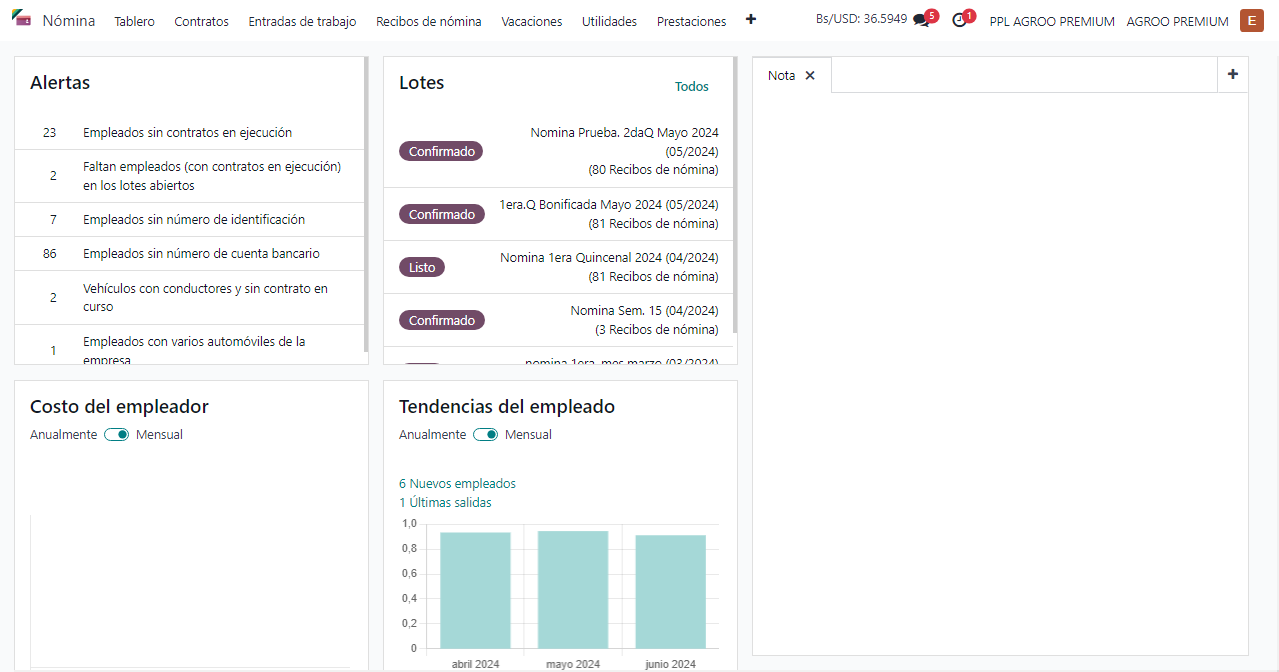Screen dimensions: 1279x672
Task: Click the Todos link in Lotes
Action: (691, 87)
